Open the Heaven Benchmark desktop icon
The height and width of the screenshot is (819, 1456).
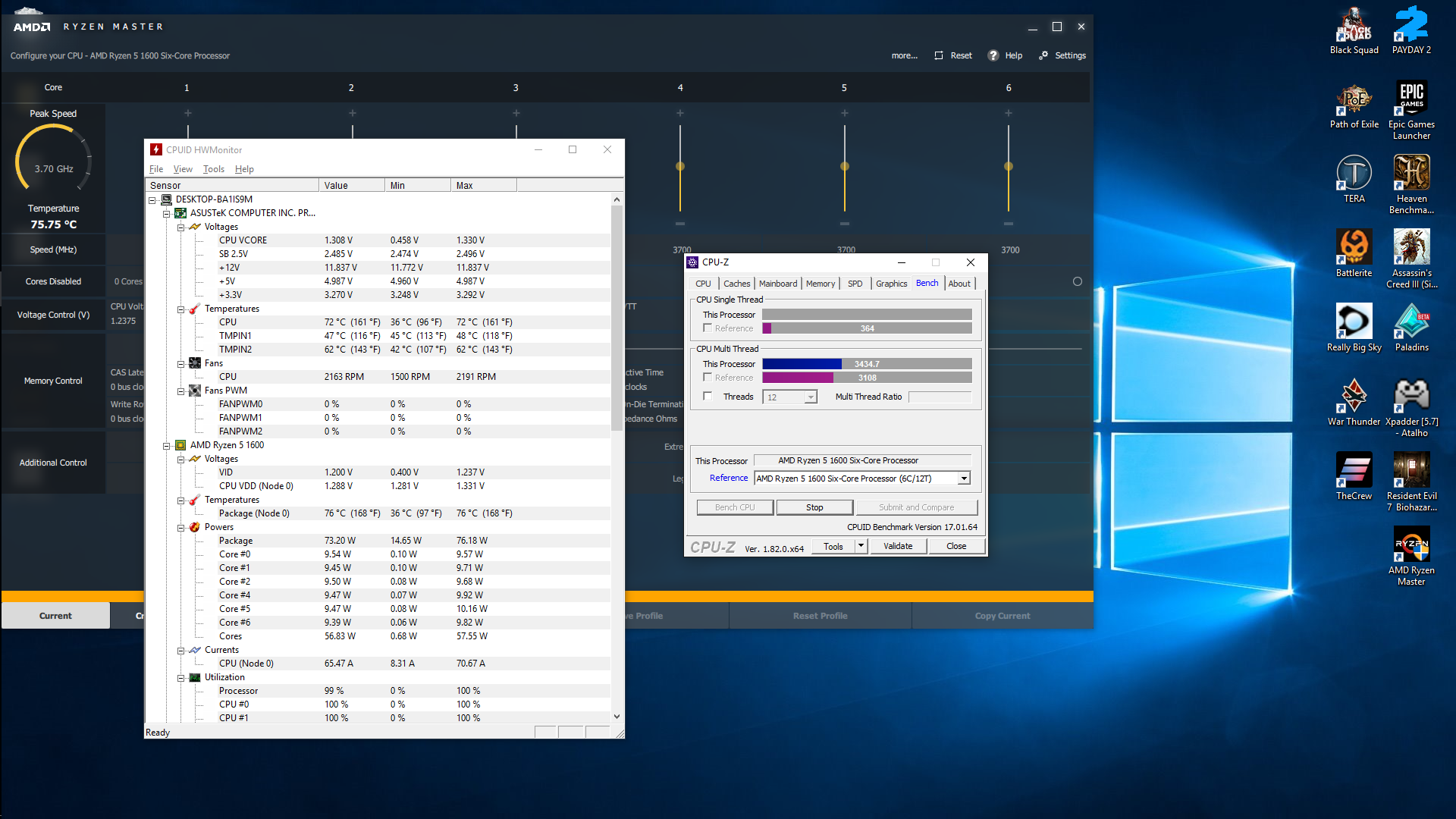(1411, 185)
